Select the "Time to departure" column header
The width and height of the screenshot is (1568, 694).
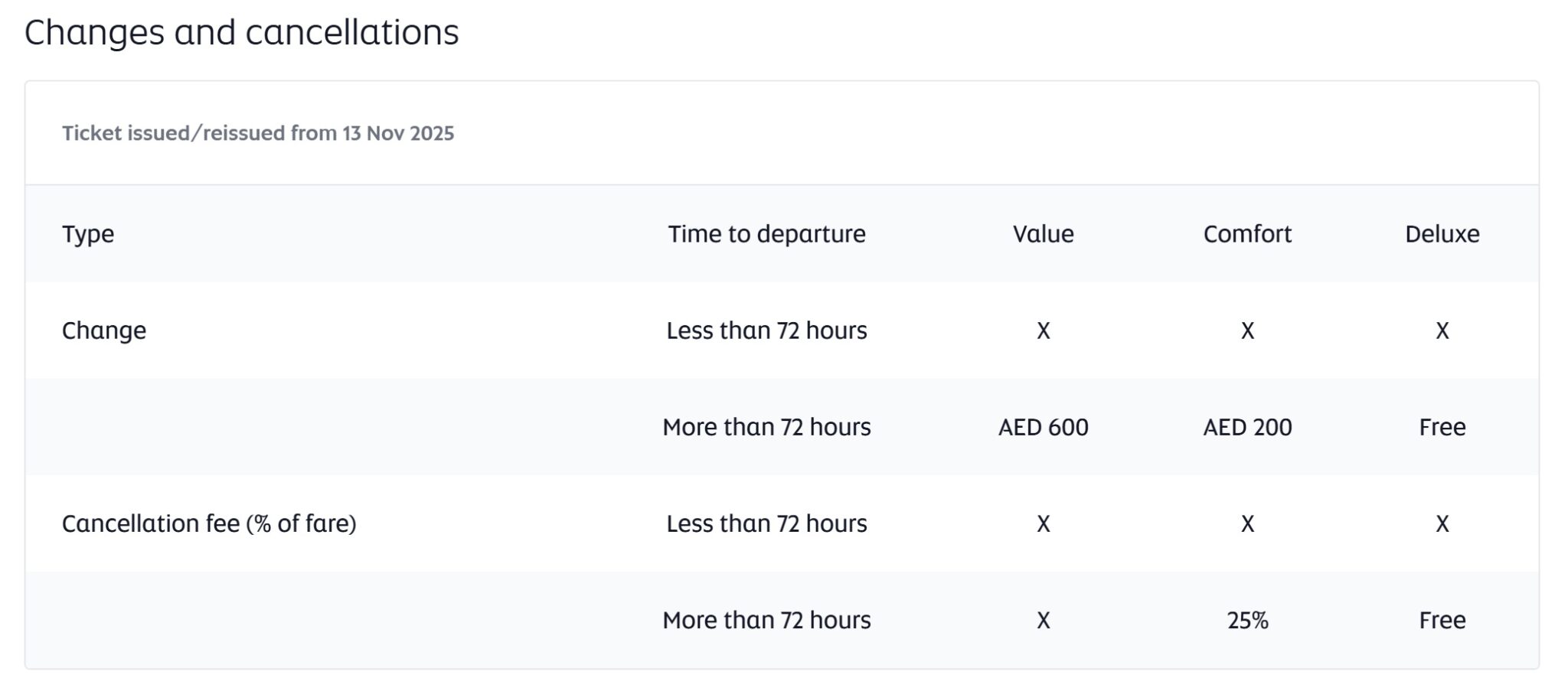766,233
